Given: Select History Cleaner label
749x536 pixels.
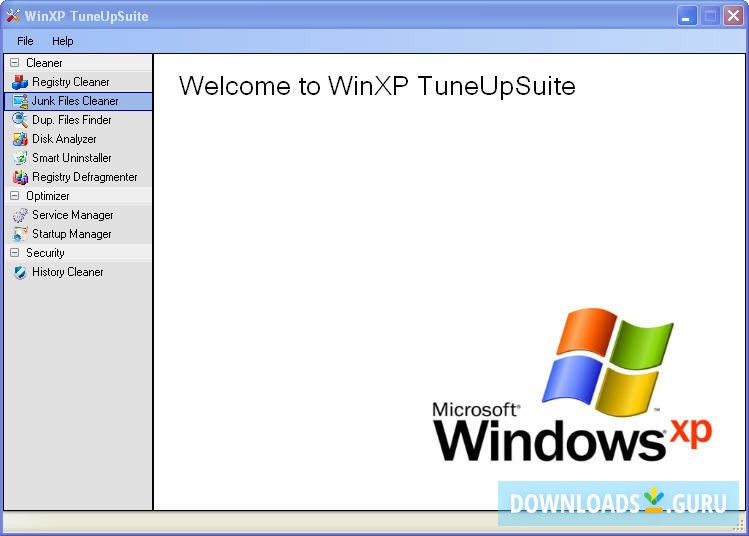Looking at the screenshot, I should click(x=68, y=272).
